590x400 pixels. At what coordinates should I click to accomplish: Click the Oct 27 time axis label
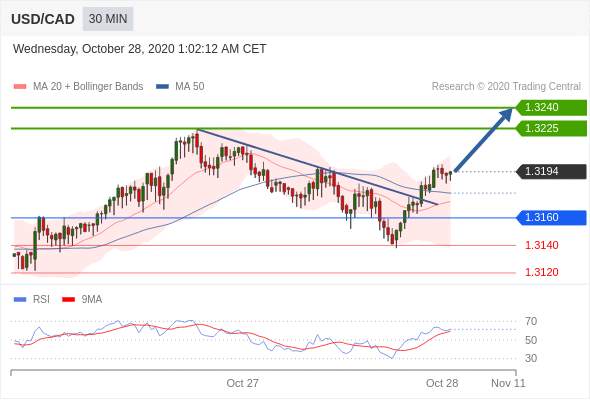(x=242, y=383)
